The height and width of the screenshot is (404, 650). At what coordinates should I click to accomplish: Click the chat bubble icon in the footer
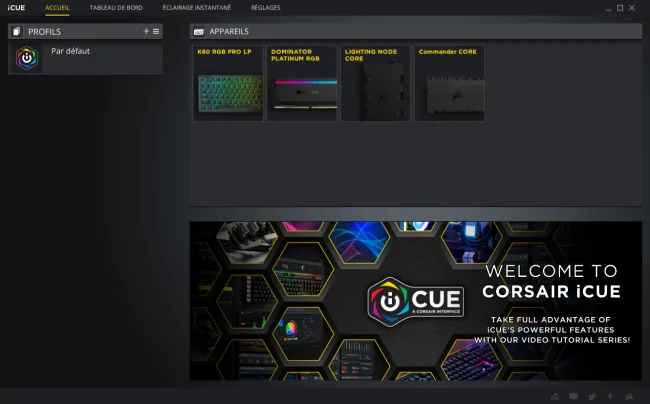click(573, 397)
